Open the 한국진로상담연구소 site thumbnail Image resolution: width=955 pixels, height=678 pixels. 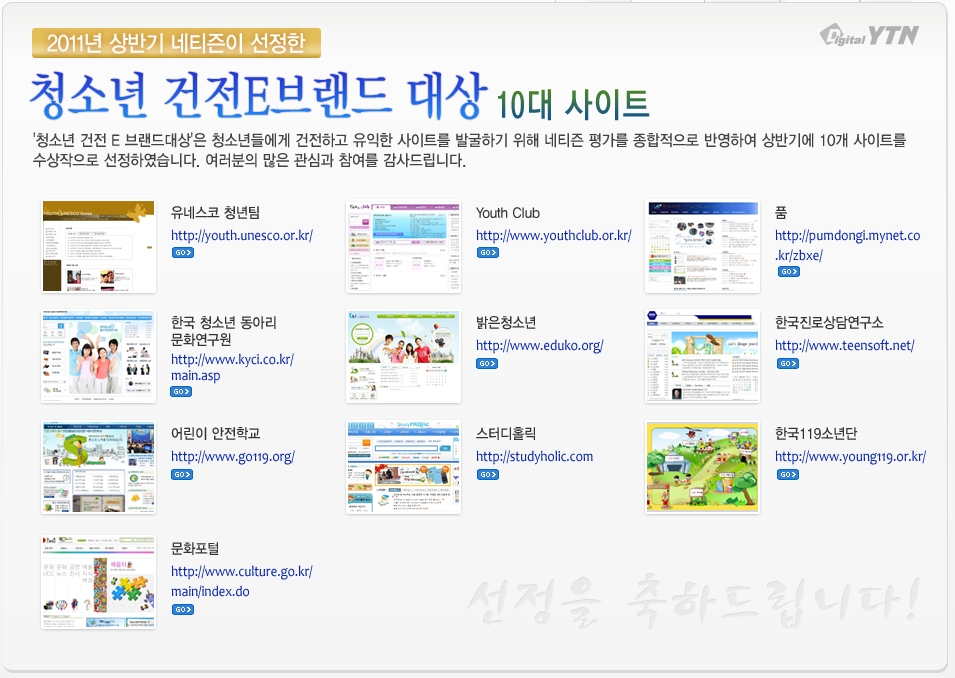click(x=702, y=356)
